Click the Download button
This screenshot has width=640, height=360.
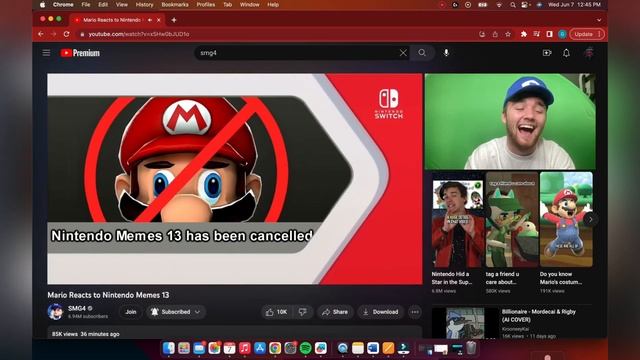pos(380,312)
